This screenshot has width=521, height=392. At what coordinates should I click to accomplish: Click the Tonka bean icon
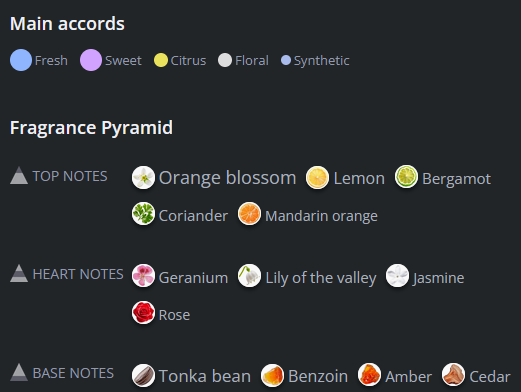(x=143, y=375)
